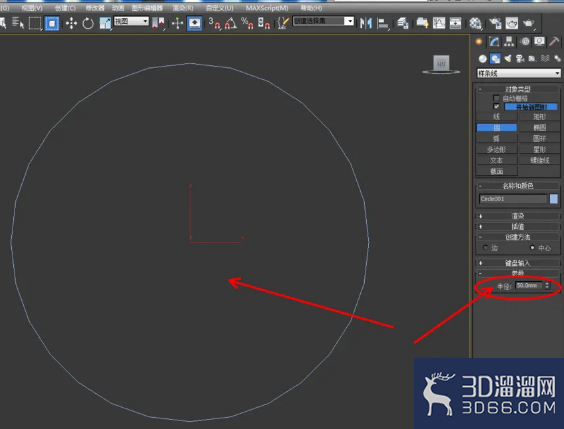Click the 螺旋线 Helix shape button
Image resolution: width=564 pixels, height=429 pixels.
539,160
